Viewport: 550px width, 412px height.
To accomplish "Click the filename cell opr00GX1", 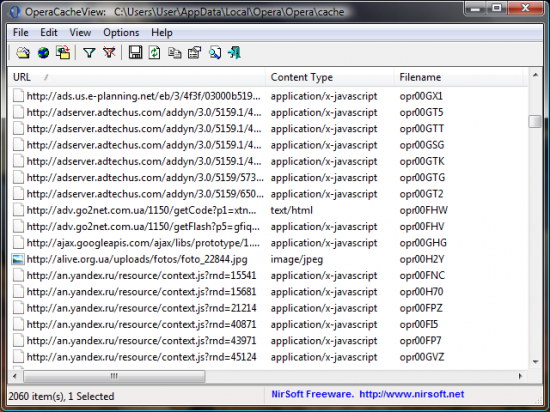I will tap(421, 96).
